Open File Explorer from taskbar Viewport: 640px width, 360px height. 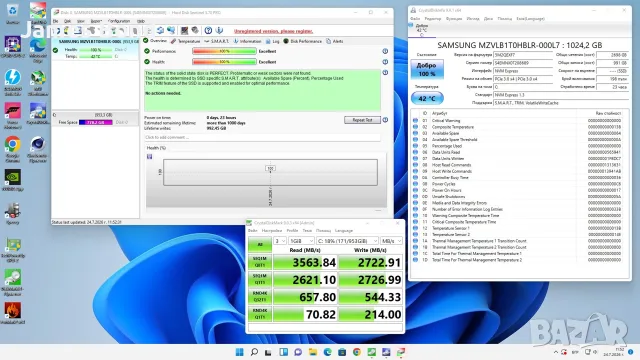pyautogui.click(x=313, y=352)
